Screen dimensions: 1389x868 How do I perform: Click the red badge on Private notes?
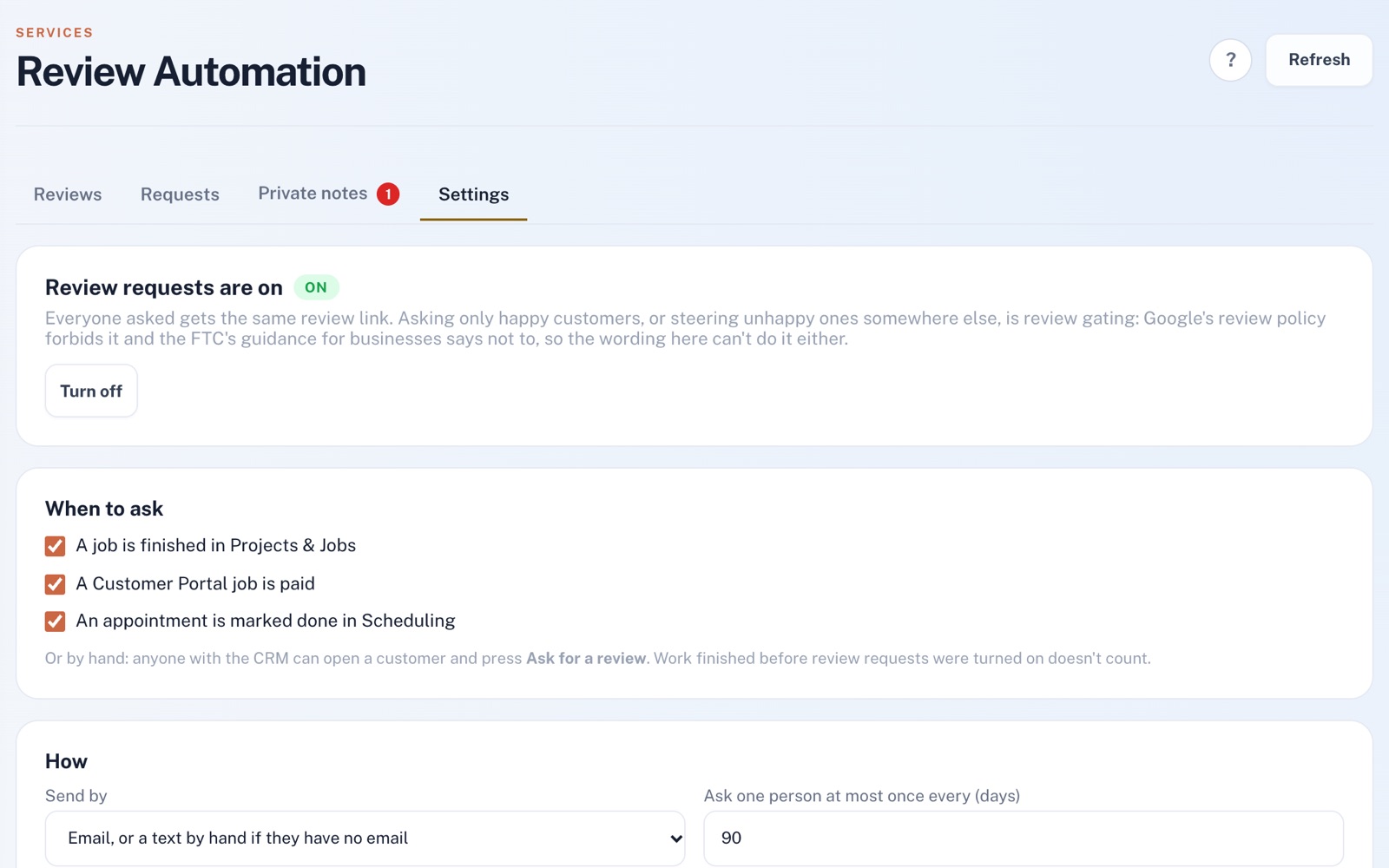pos(388,194)
